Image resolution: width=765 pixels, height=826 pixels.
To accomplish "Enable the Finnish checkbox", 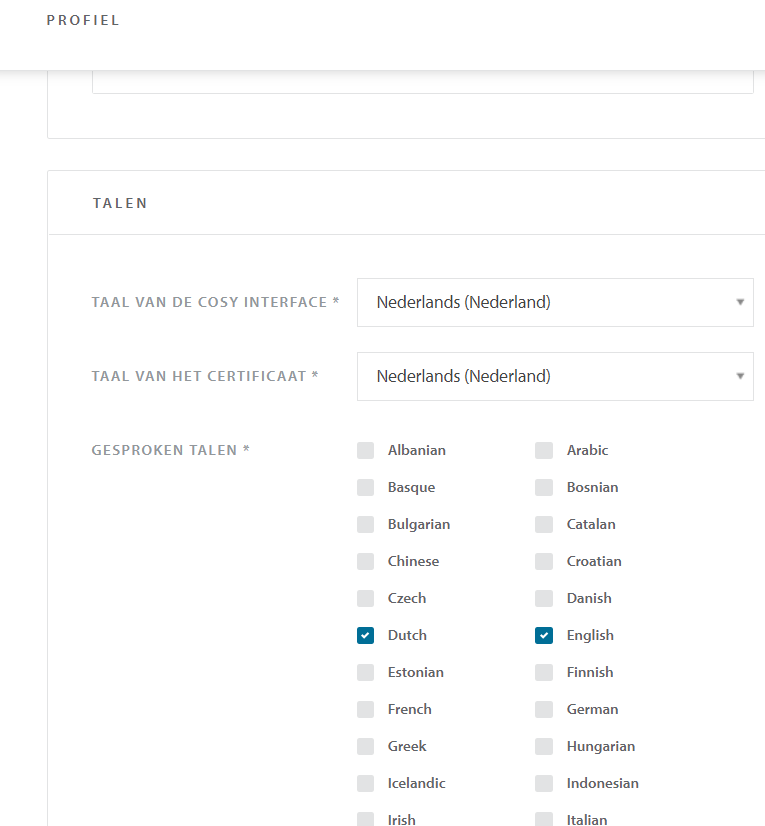I will (x=544, y=672).
